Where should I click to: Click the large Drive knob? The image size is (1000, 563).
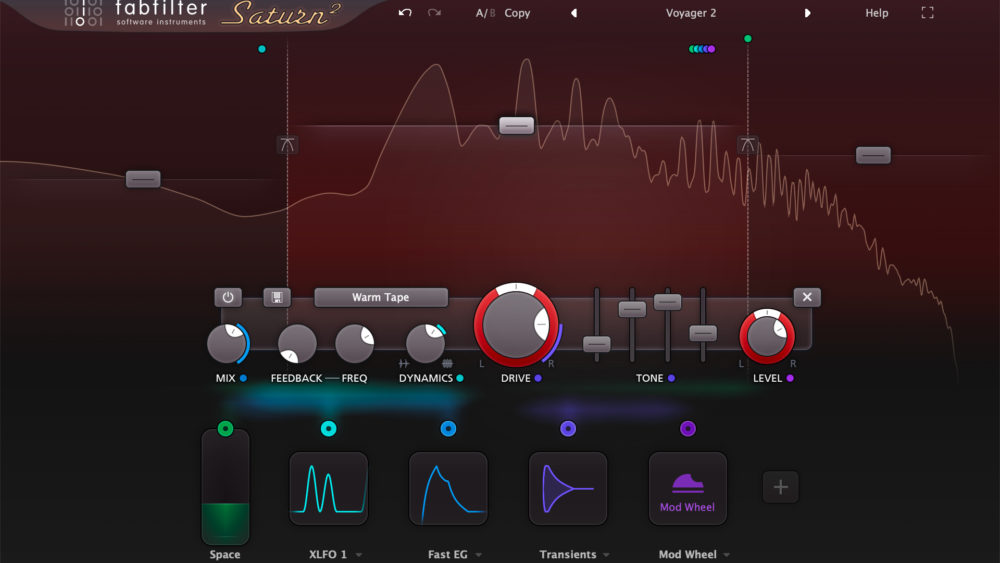(516, 326)
